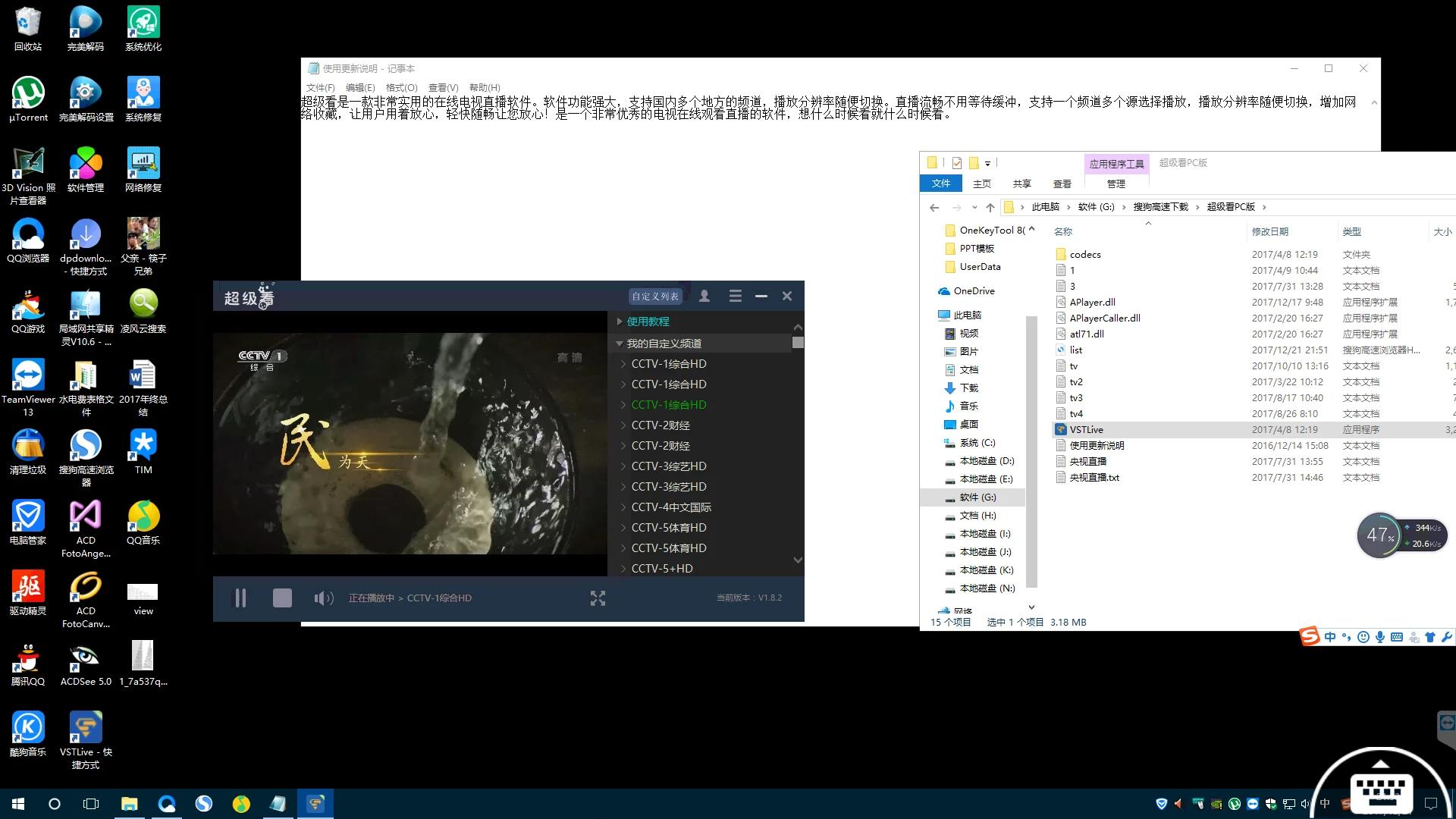Open the Windows Start menu
The image size is (1456, 819).
tap(18, 803)
